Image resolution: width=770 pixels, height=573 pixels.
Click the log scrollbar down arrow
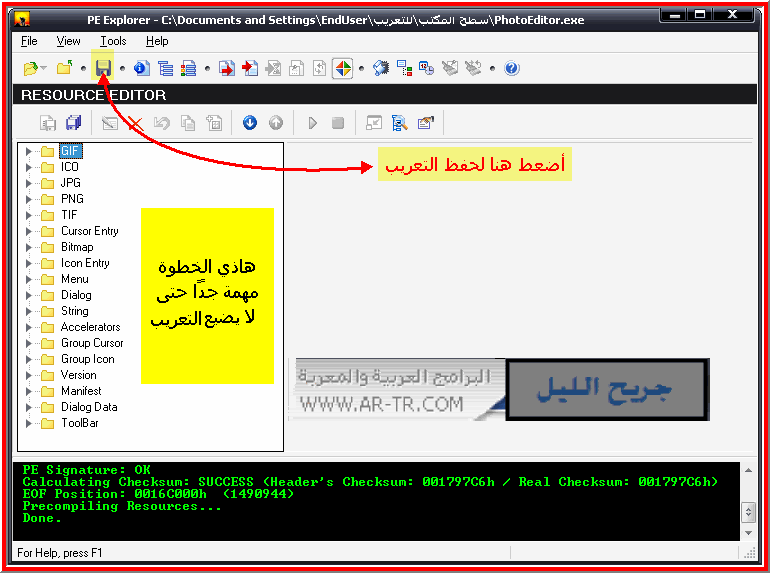click(x=748, y=533)
